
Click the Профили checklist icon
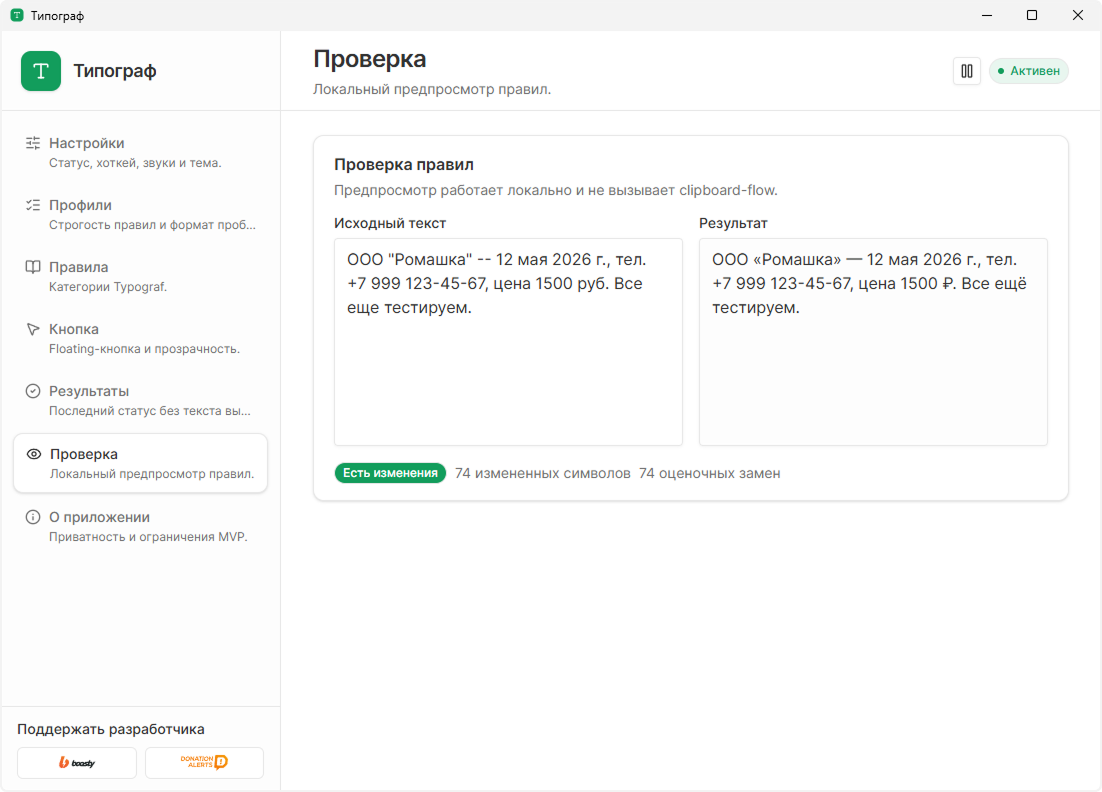pos(33,205)
